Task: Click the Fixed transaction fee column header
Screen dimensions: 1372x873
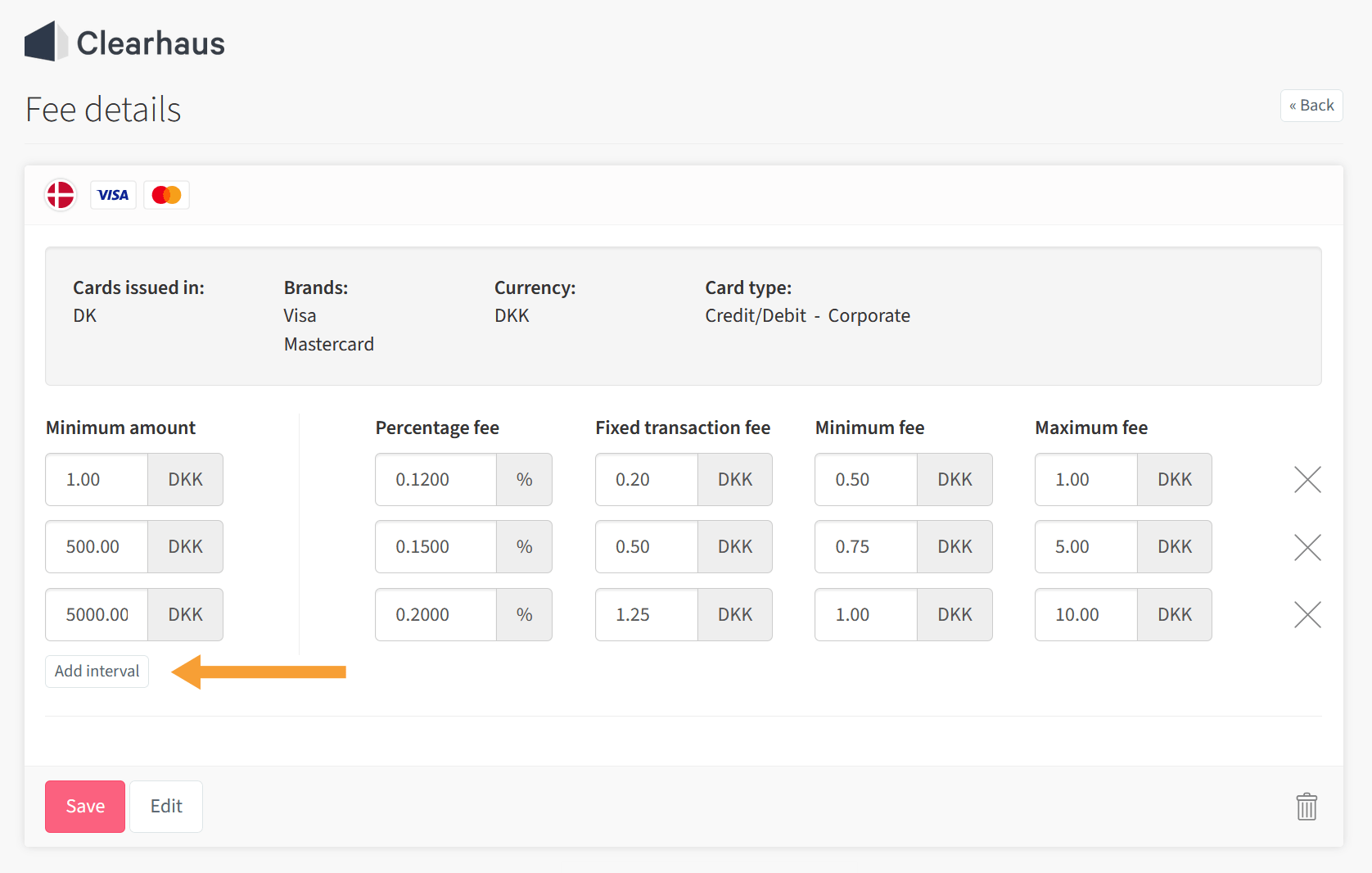Action: [x=683, y=427]
